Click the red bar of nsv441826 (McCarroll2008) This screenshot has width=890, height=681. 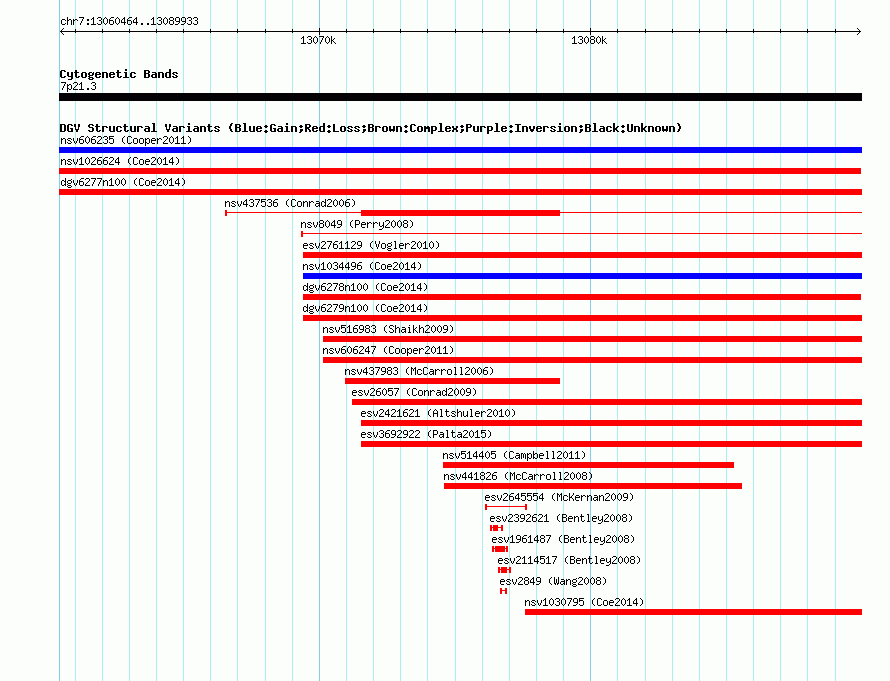[593, 486]
